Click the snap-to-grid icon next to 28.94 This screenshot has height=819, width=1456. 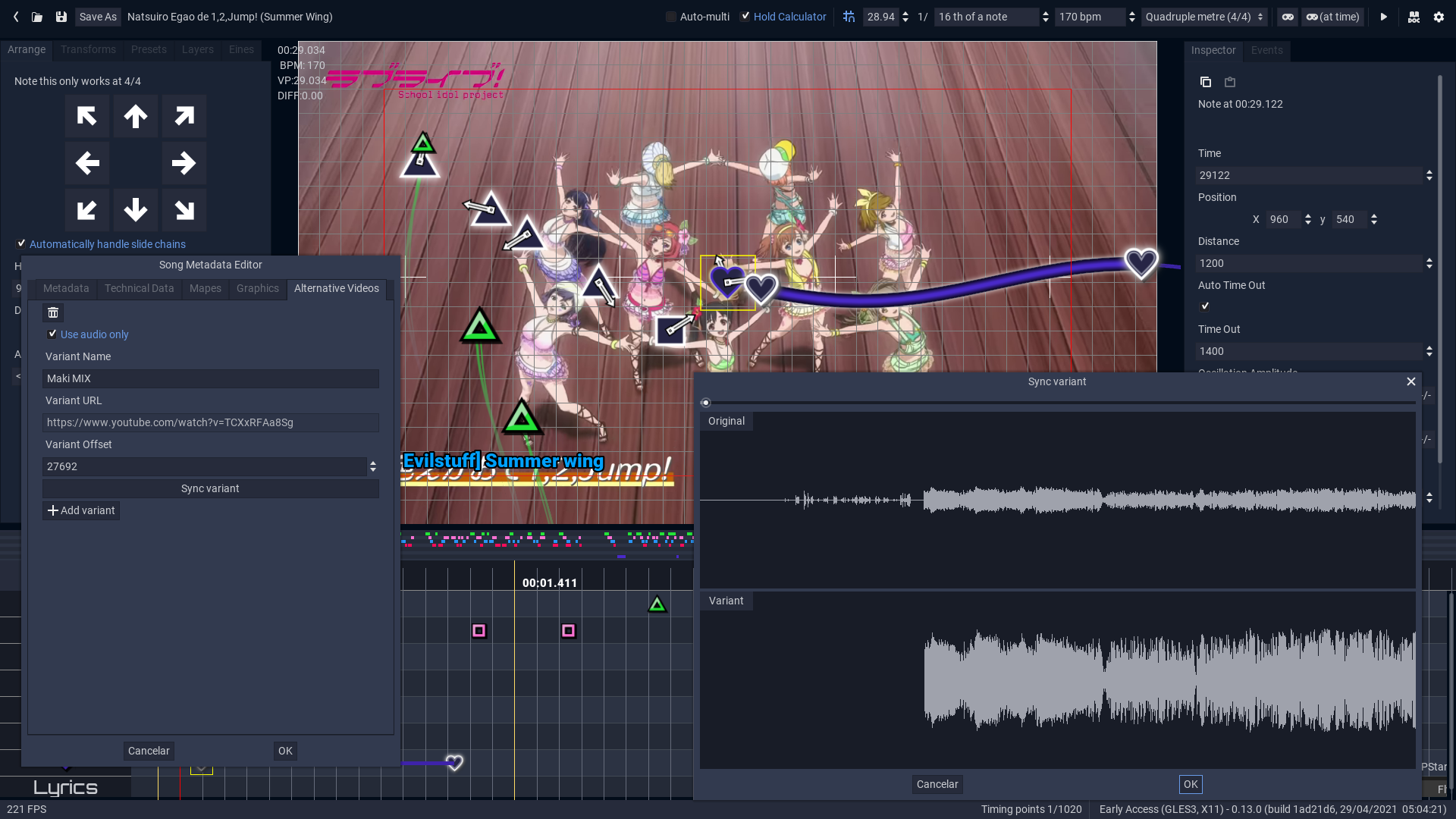coord(849,17)
